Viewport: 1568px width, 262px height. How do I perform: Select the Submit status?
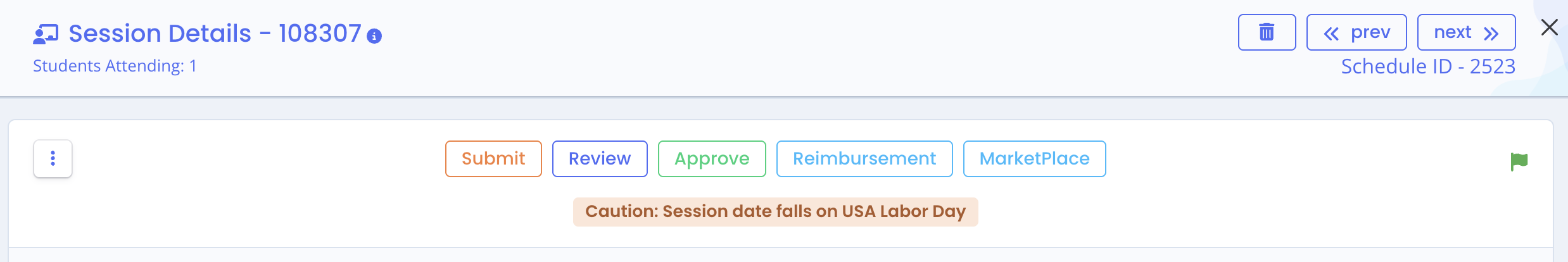click(x=493, y=159)
